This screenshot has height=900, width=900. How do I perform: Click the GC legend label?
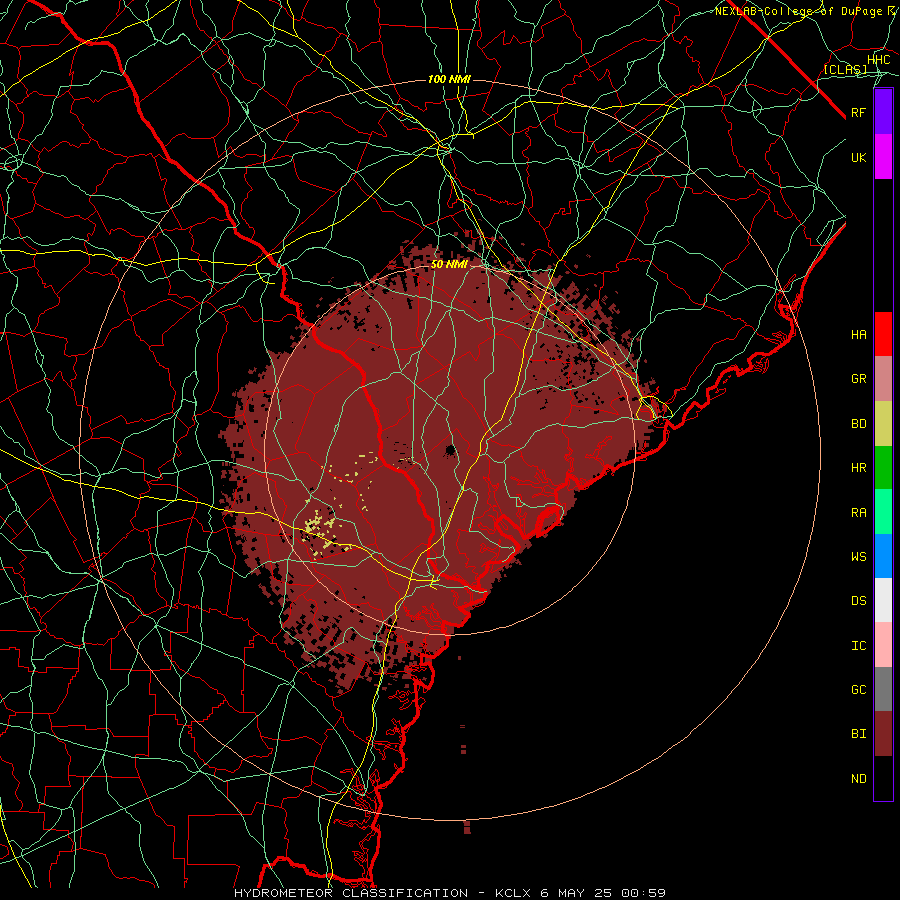click(x=859, y=690)
